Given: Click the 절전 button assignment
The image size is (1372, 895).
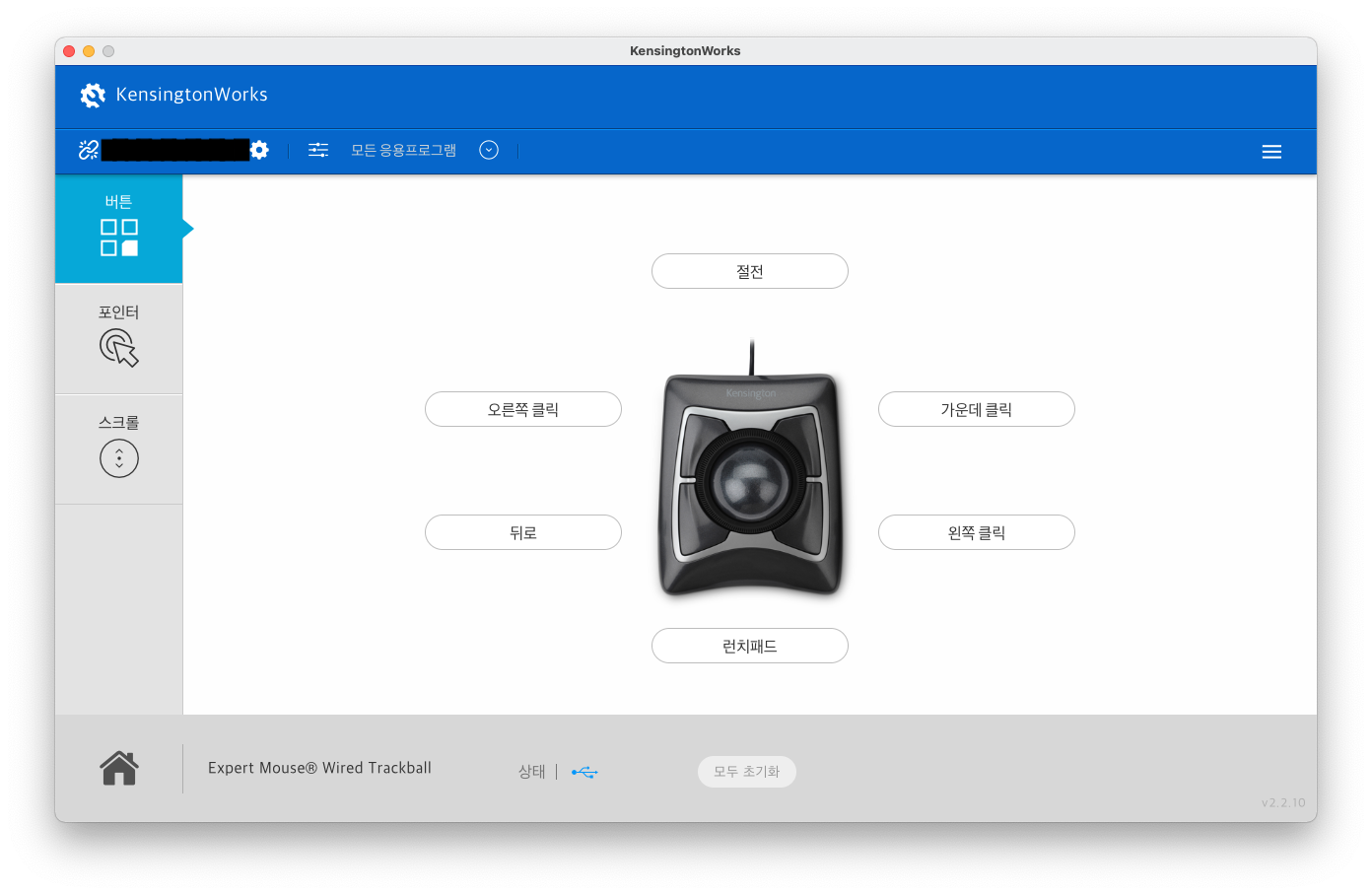Looking at the screenshot, I should pos(750,271).
